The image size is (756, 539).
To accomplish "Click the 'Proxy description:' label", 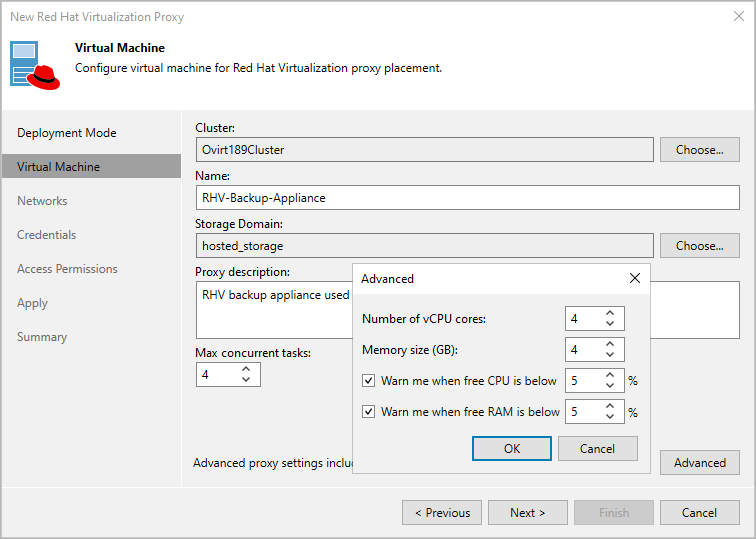I will click(242, 272).
